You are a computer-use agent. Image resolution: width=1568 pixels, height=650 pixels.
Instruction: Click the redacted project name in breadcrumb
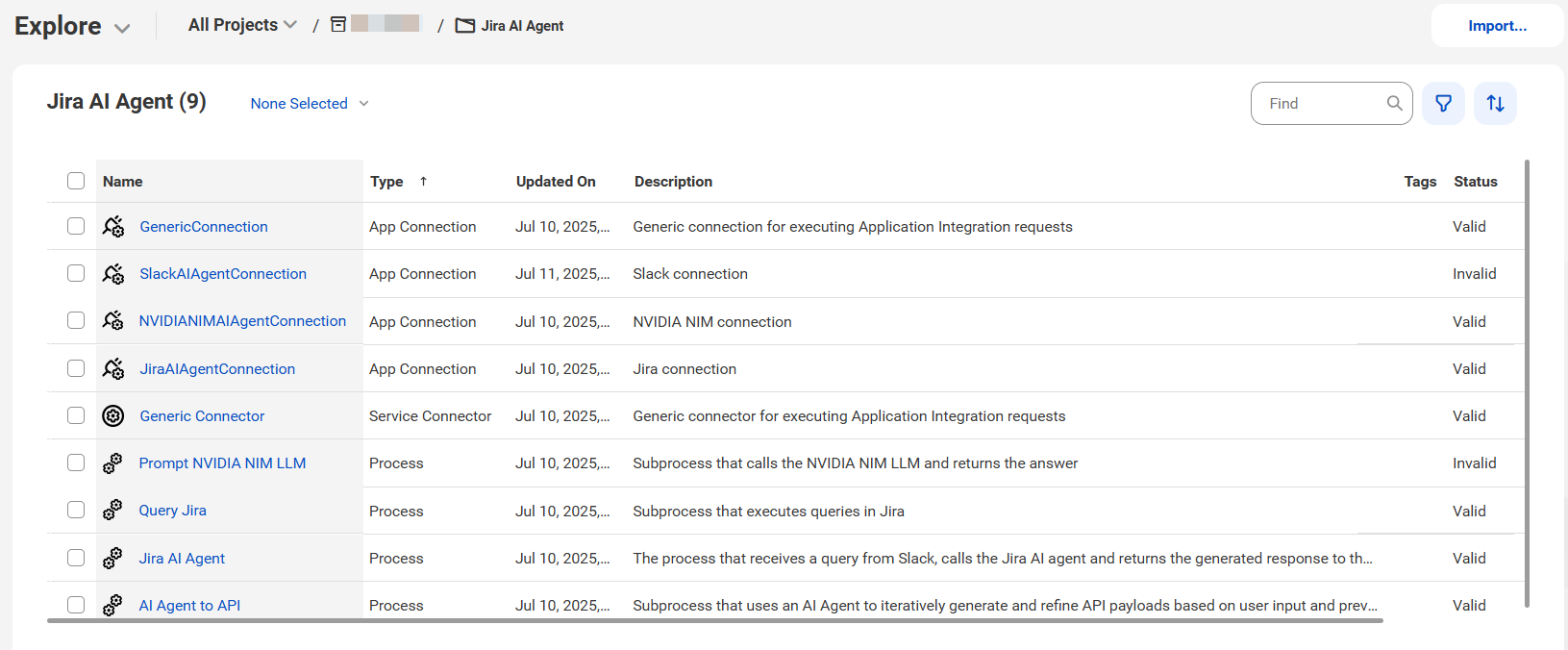(x=386, y=23)
